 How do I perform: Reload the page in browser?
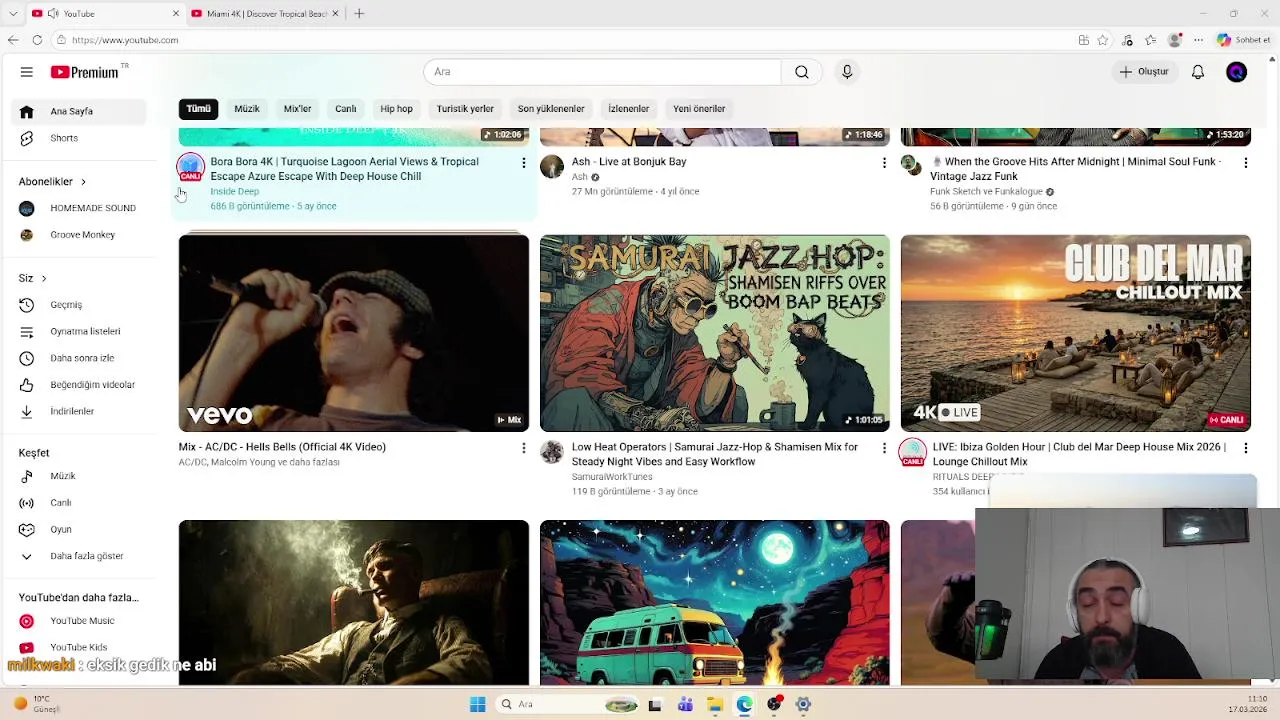click(37, 40)
